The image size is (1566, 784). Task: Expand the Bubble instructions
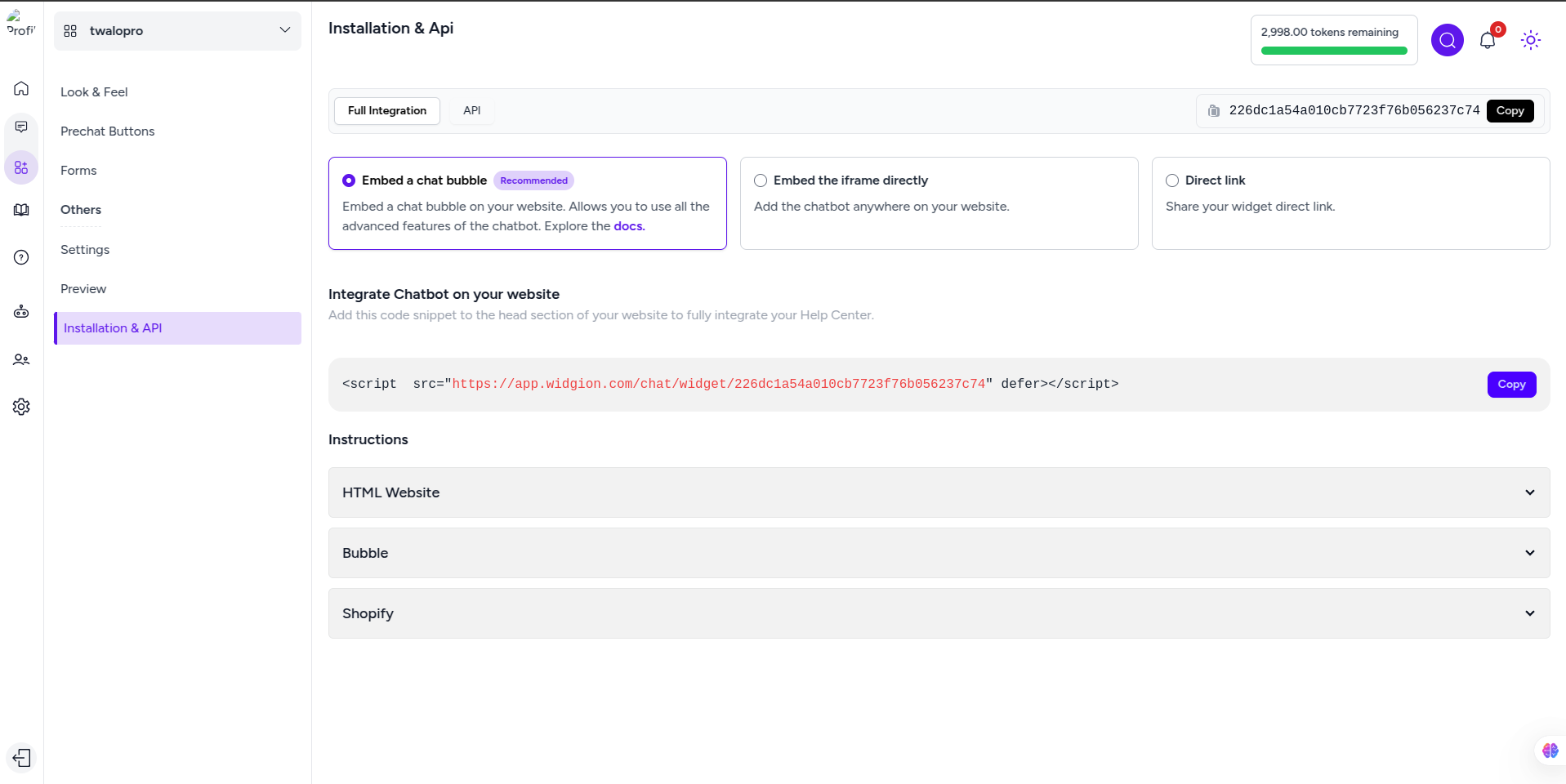[x=939, y=553]
